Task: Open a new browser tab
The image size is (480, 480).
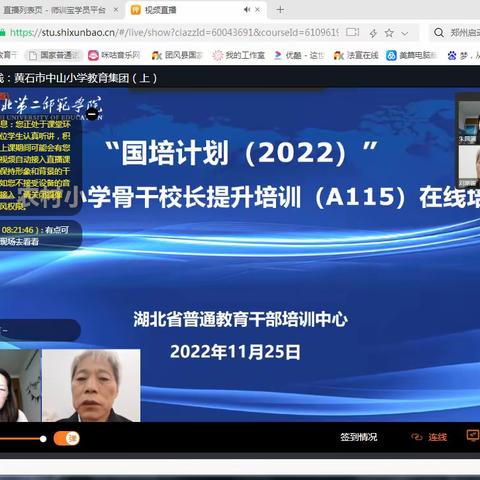Action: pyautogui.click(x=280, y=10)
